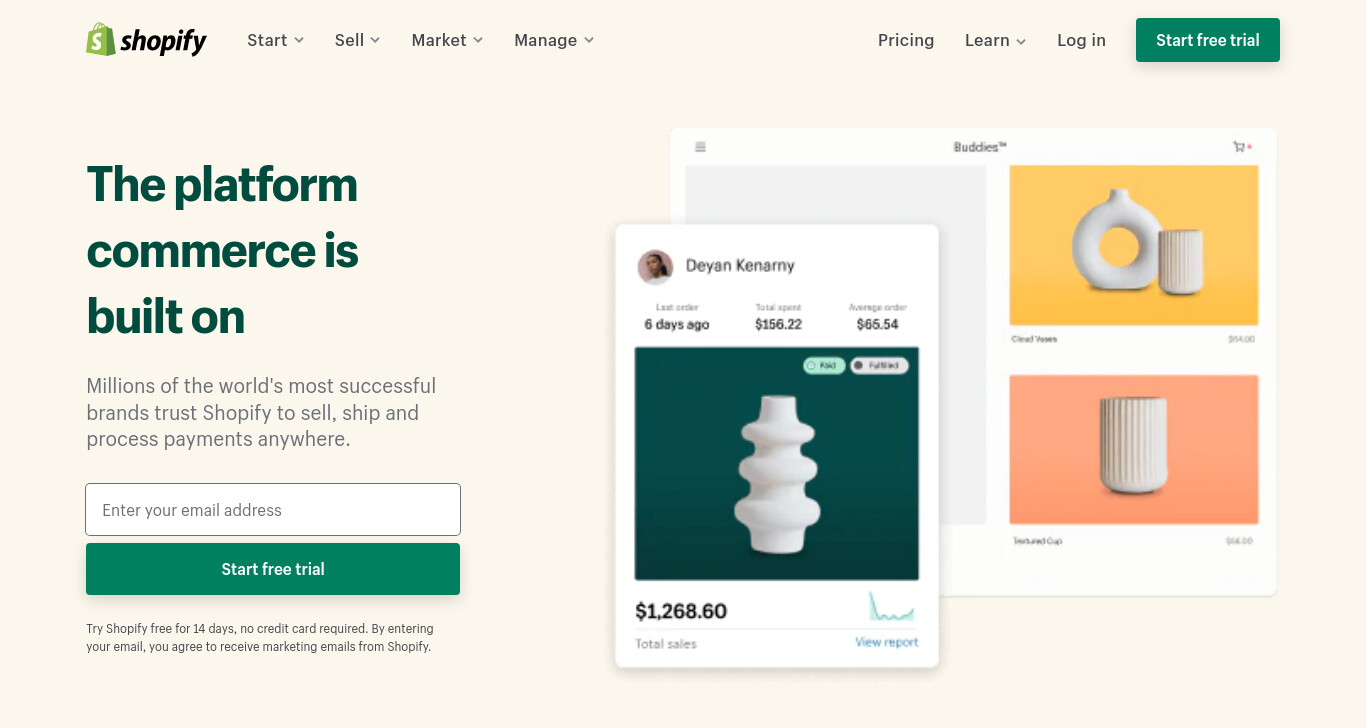Screen dimensions: 1366x728
Task: Select the Textured Cup product thumbnail
Action: pyautogui.click(x=1134, y=450)
